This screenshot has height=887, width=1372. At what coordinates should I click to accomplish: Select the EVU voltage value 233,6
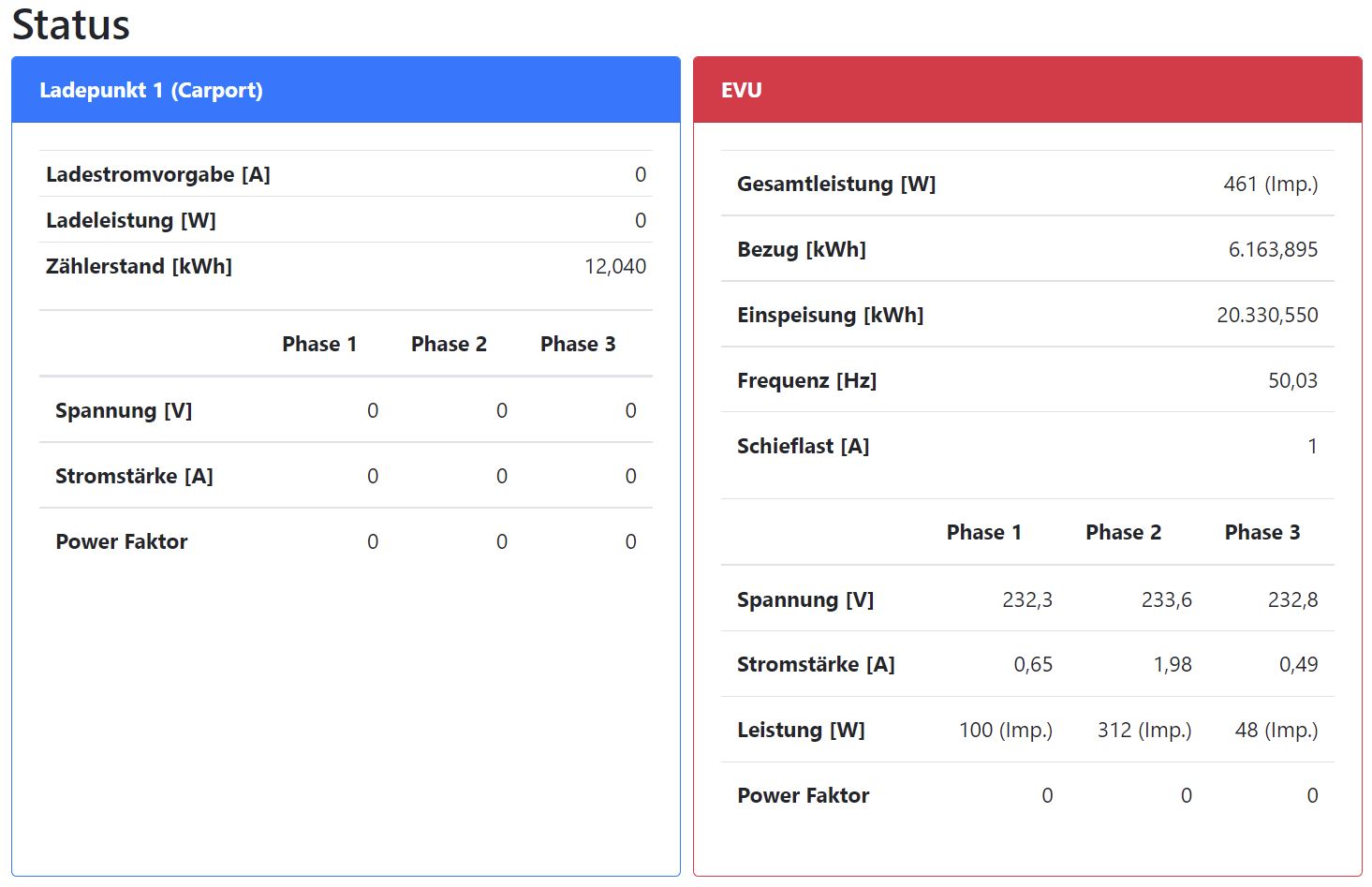(x=1166, y=599)
